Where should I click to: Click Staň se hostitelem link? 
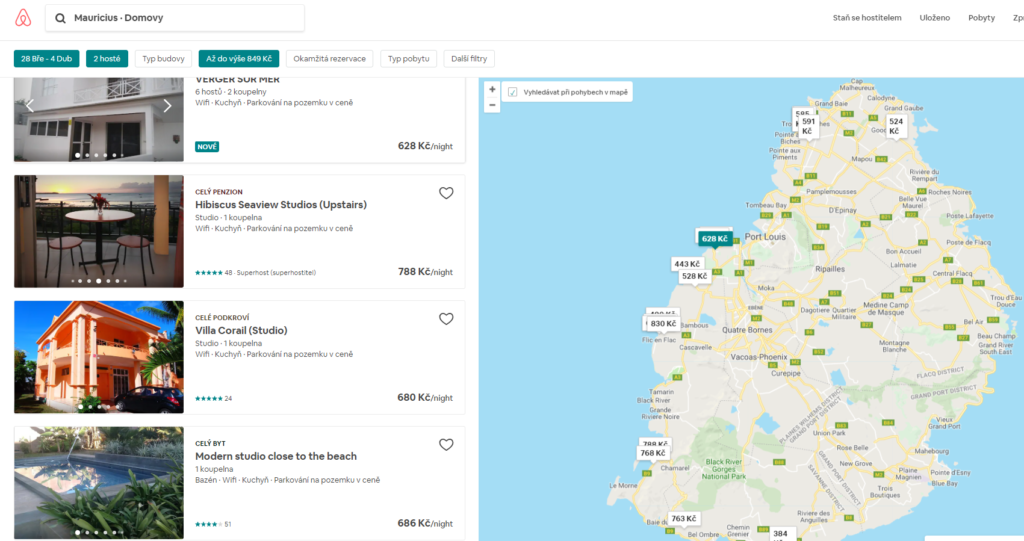click(x=867, y=18)
